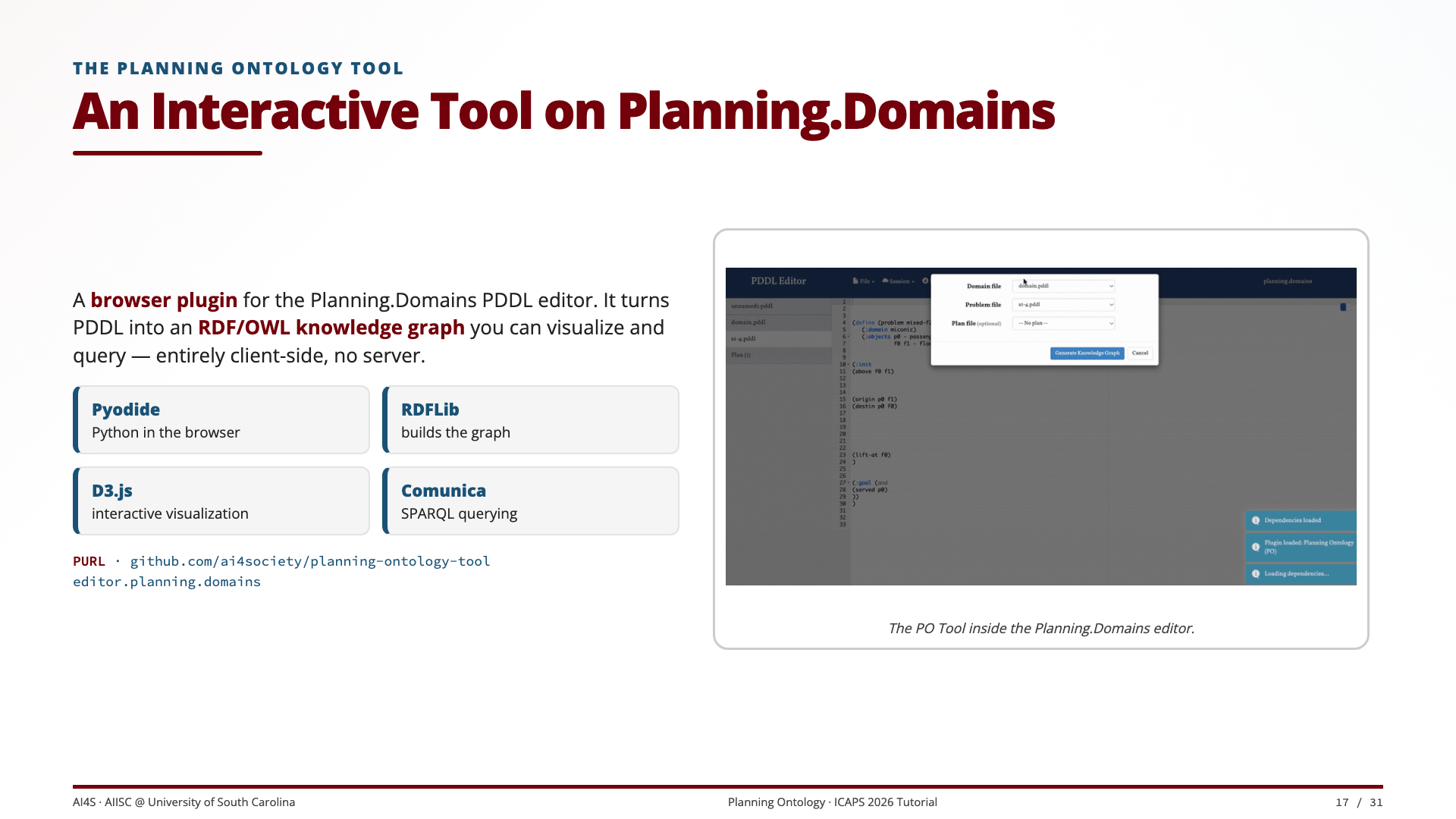Click the '(destin p0 f0)' code line
Viewport: 1456px width, 819px height.
click(874, 406)
